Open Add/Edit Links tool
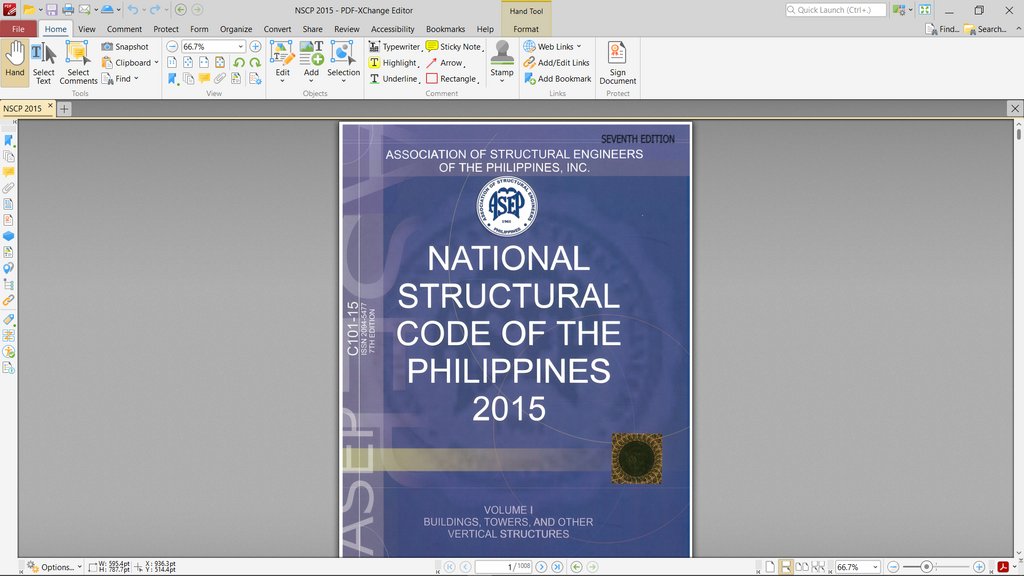This screenshot has height=576, width=1024. tap(556, 63)
